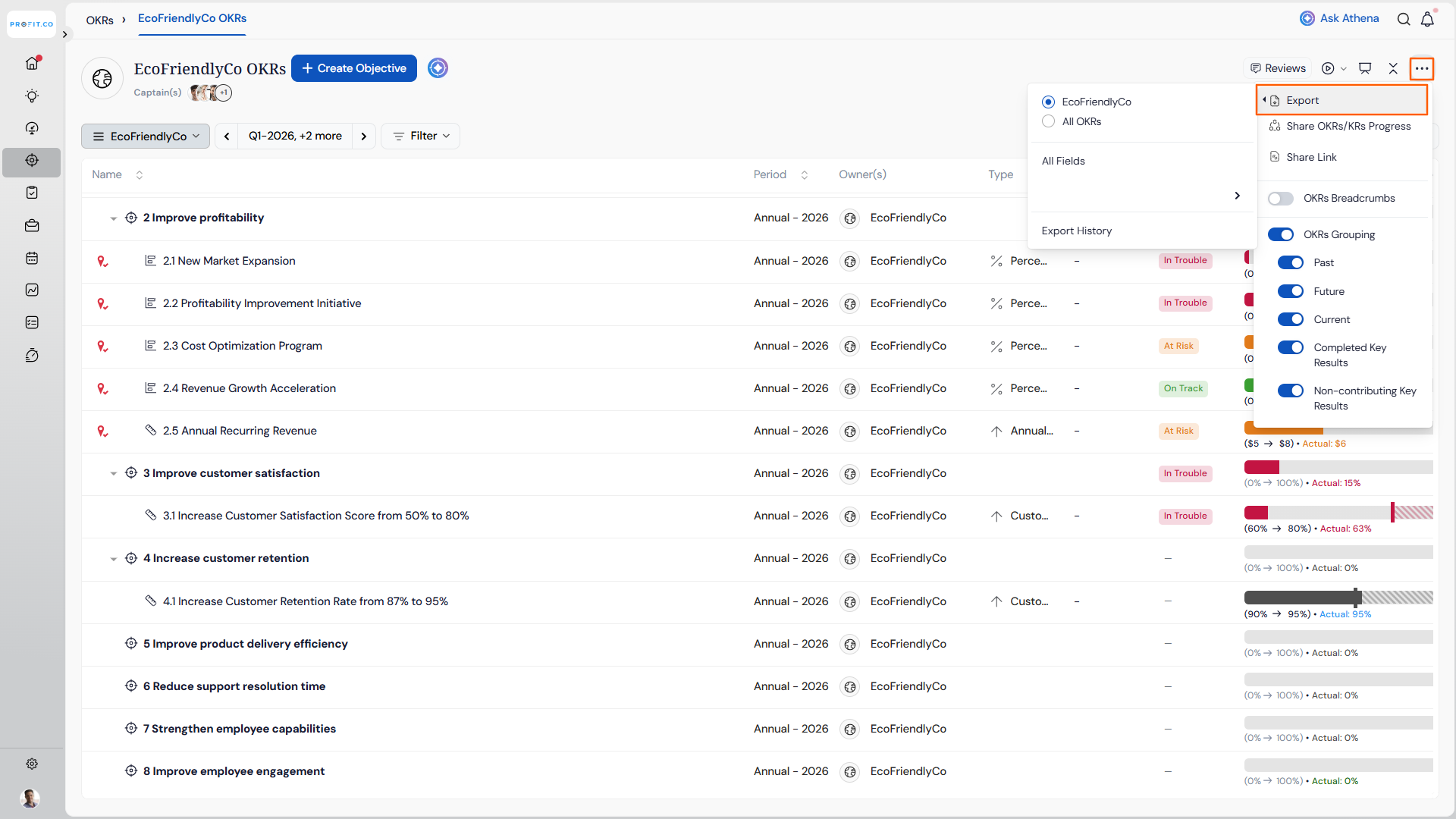The height and width of the screenshot is (819, 1456).
Task: Collapse 2 Improve profitability objective
Action: tap(114, 218)
